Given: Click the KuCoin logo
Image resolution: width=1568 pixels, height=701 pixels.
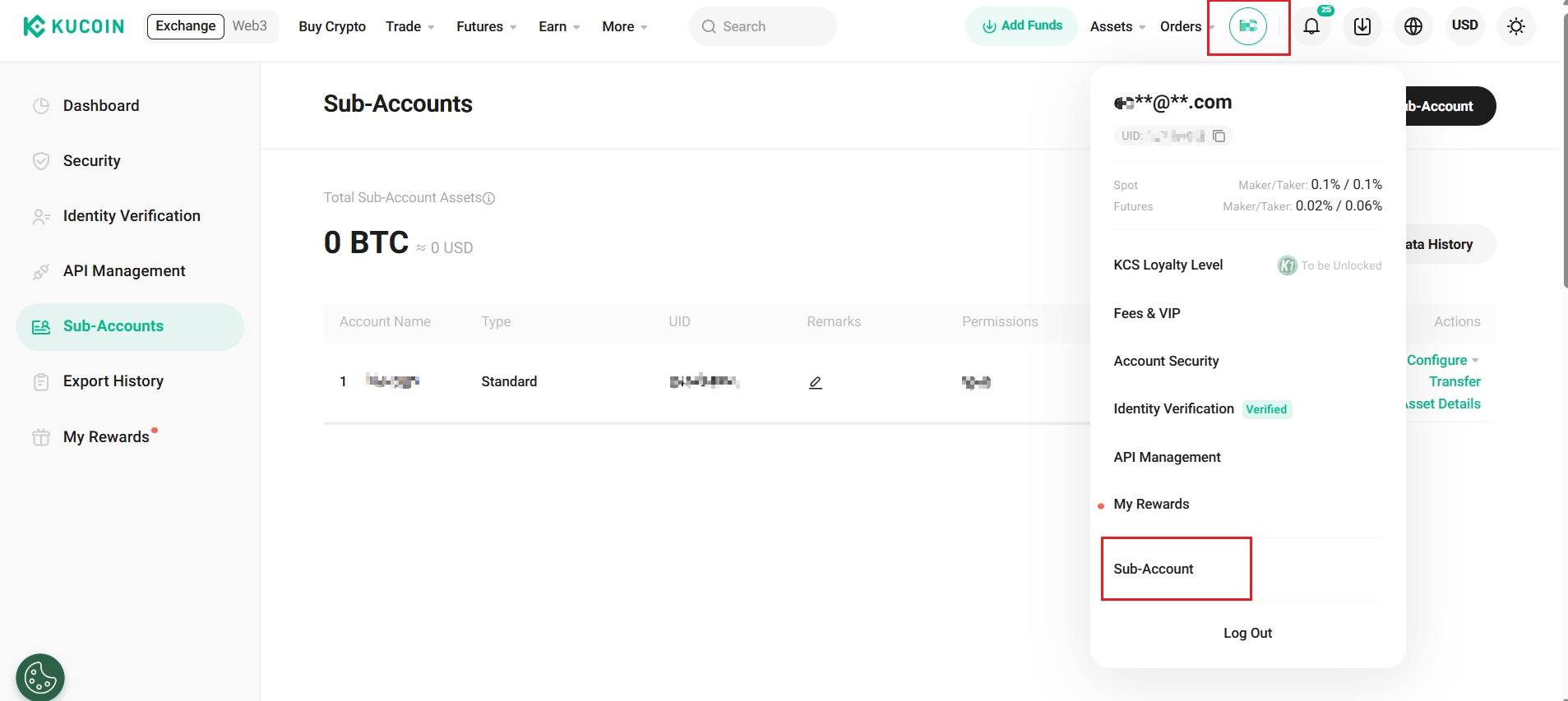Looking at the screenshot, I should [x=74, y=26].
